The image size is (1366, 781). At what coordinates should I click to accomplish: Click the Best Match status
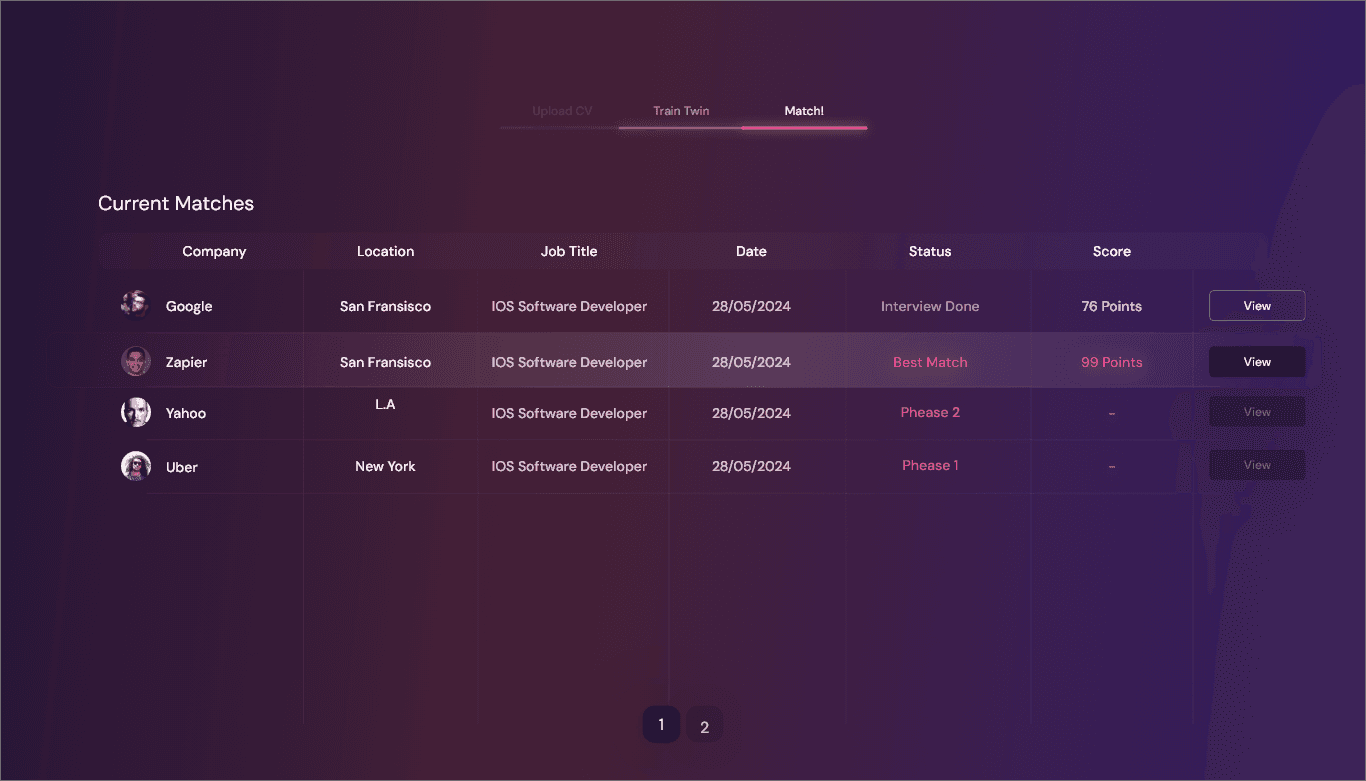point(930,362)
